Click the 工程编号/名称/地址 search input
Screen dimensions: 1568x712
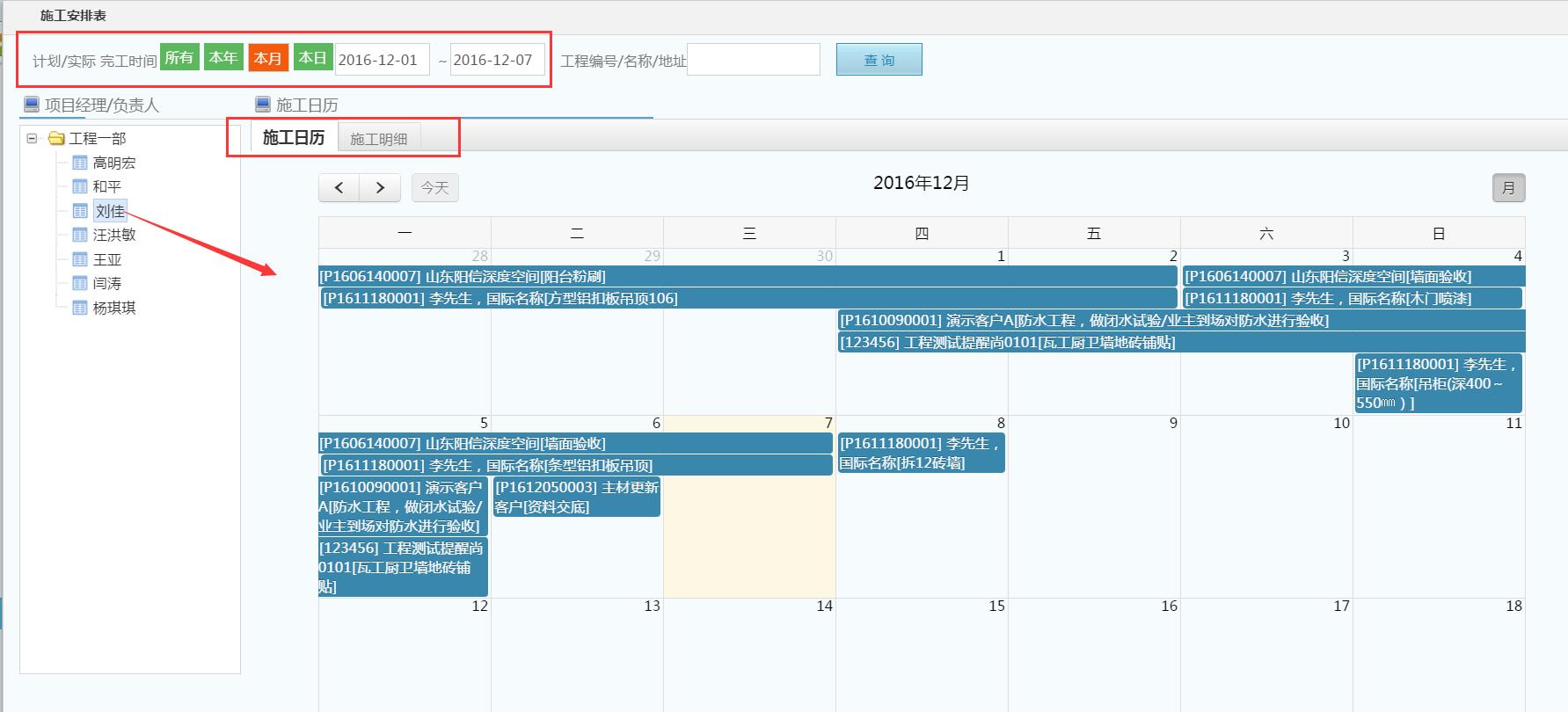[753, 60]
